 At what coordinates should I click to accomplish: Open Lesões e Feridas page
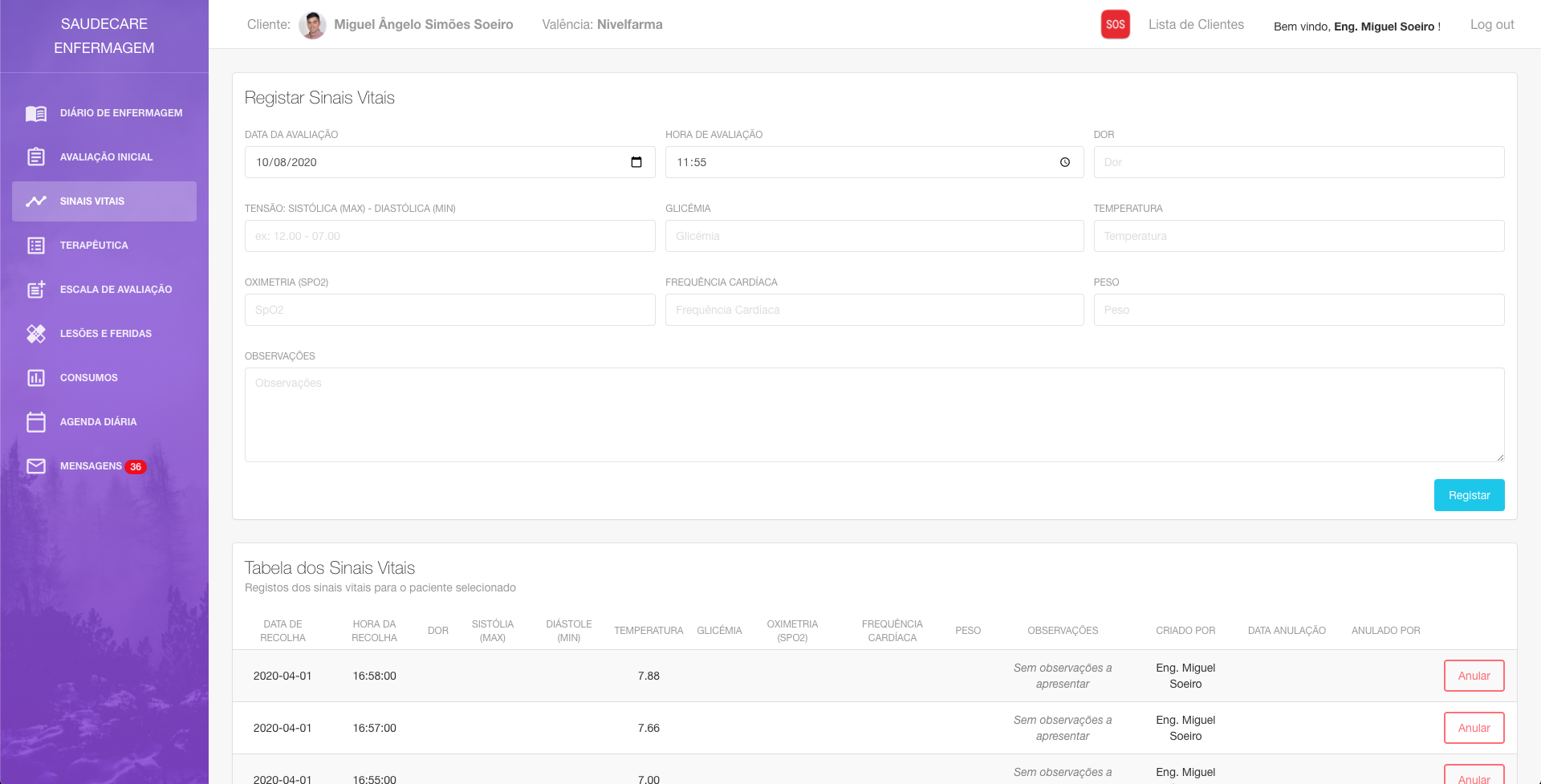click(x=104, y=334)
